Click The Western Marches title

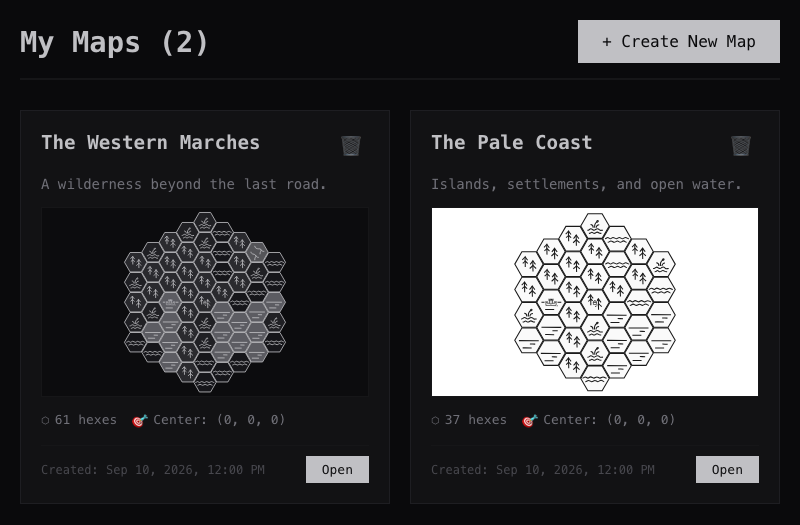pyautogui.click(x=151, y=142)
